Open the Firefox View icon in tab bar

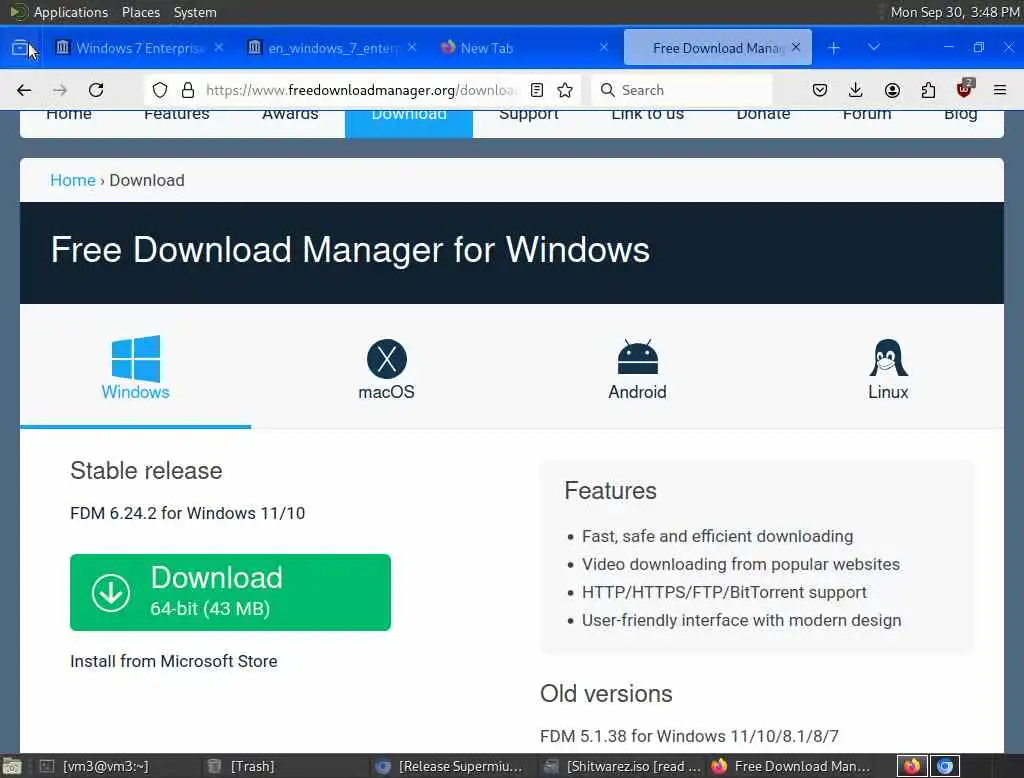[x=20, y=48]
